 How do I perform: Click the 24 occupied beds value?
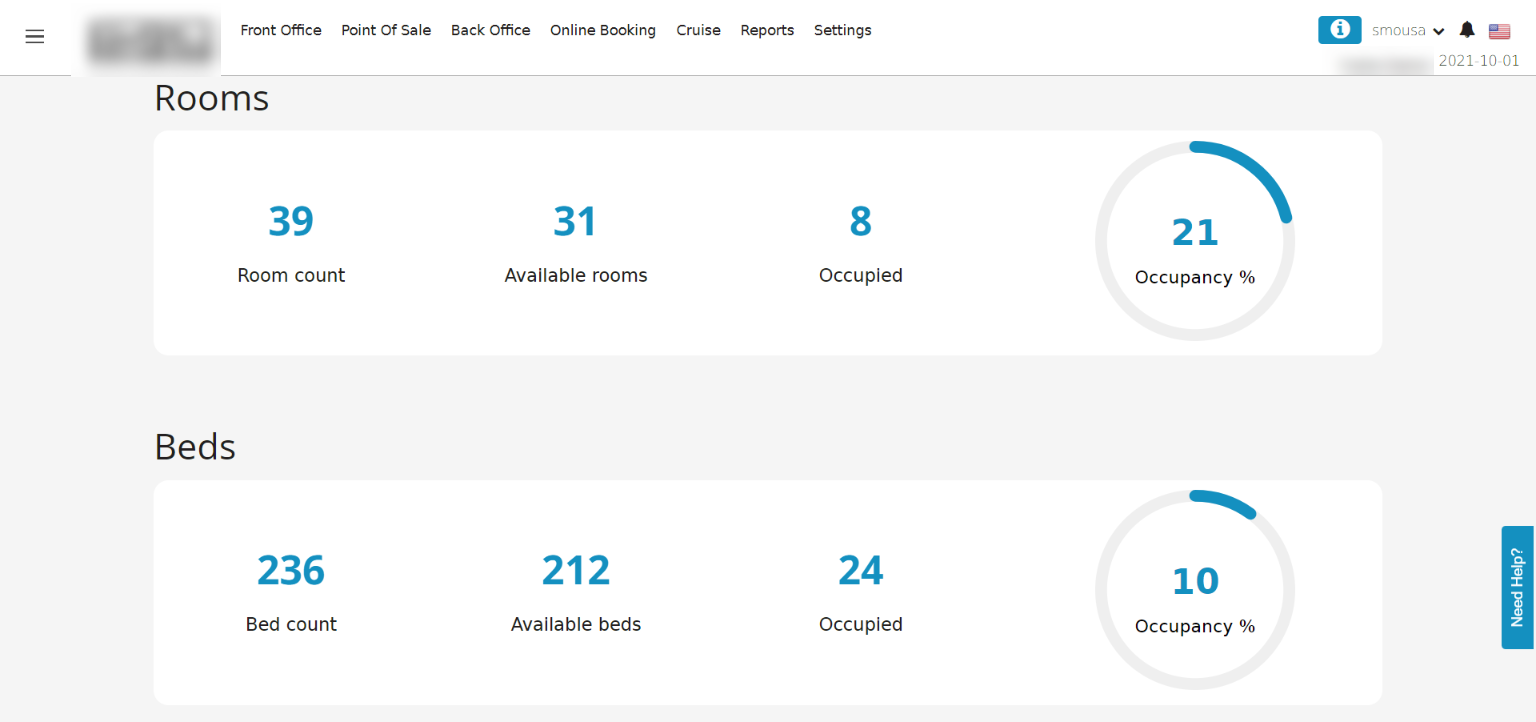[861, 570]
